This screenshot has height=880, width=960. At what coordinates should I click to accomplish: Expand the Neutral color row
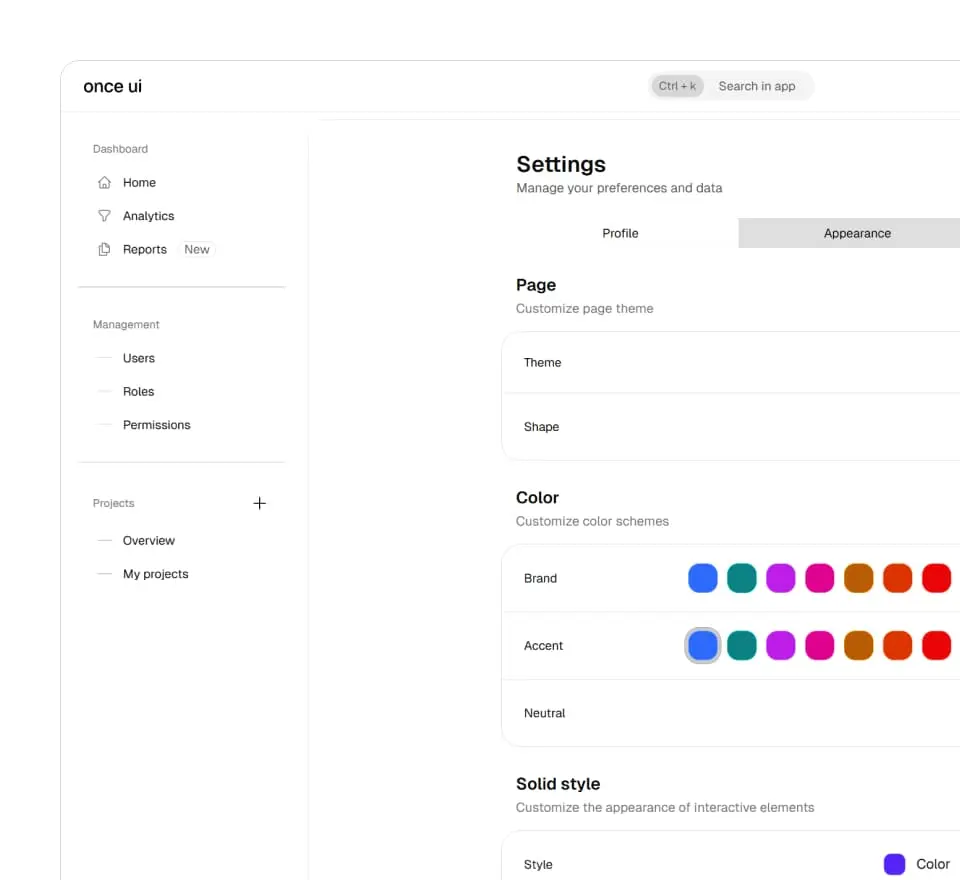click(730, 713)
